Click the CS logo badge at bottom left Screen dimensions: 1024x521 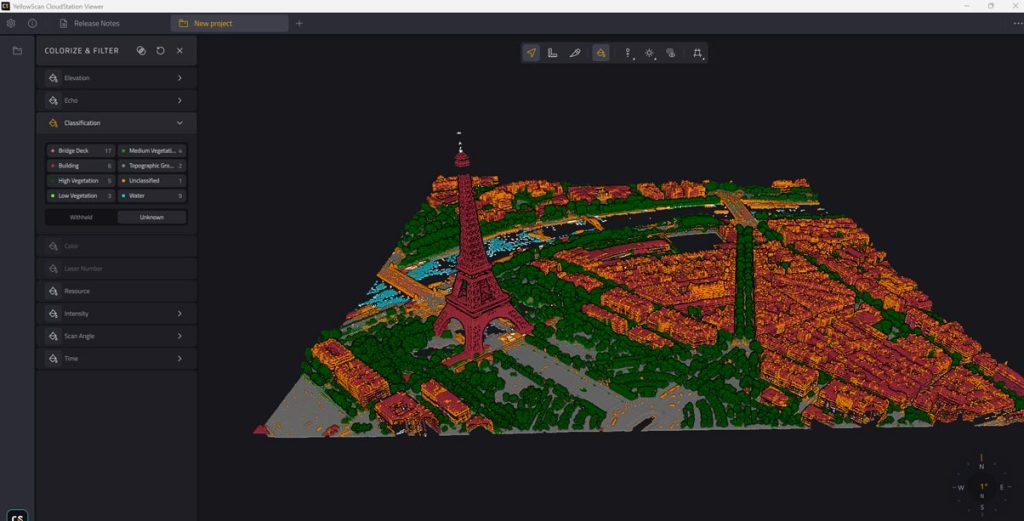[18, 516]
